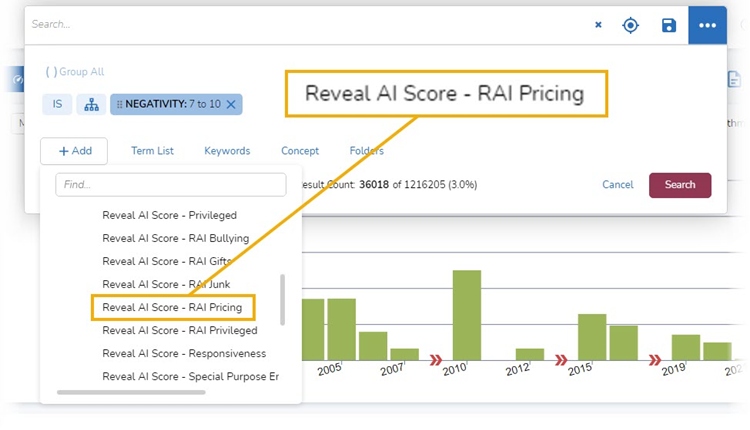Click the document icon behind the dialog

tap(734, 79)
